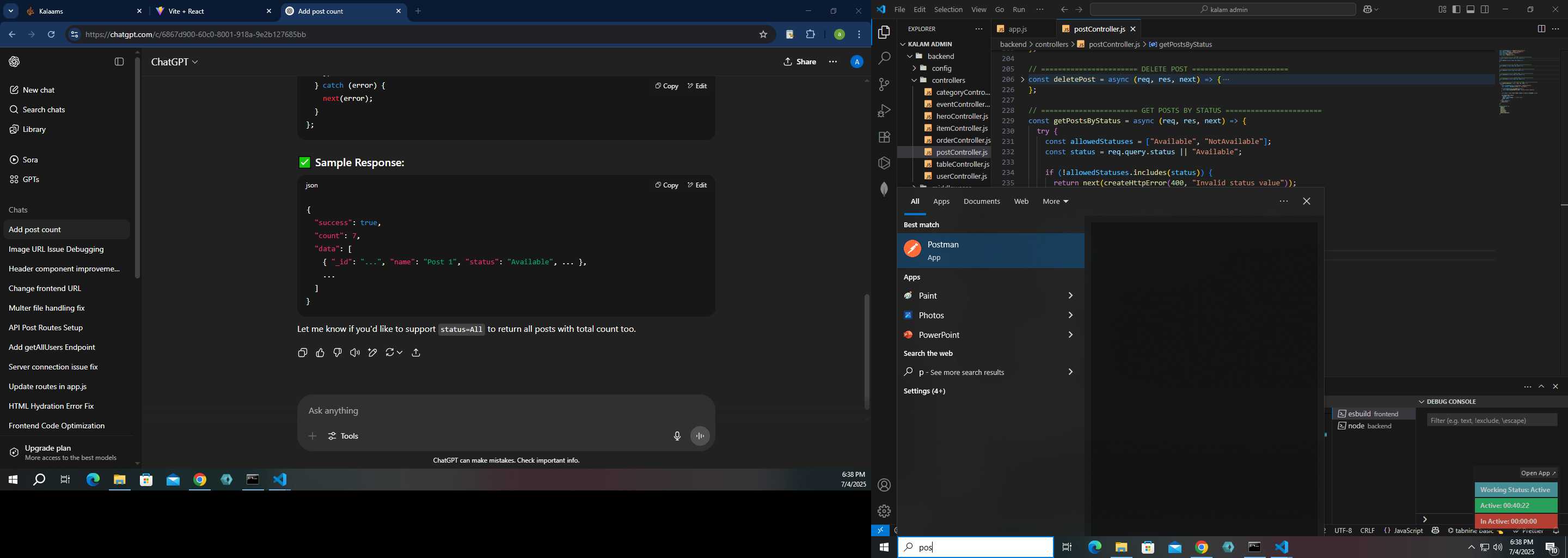Share response upload icon below message
1568x558 pixels.
pos(416,353)
